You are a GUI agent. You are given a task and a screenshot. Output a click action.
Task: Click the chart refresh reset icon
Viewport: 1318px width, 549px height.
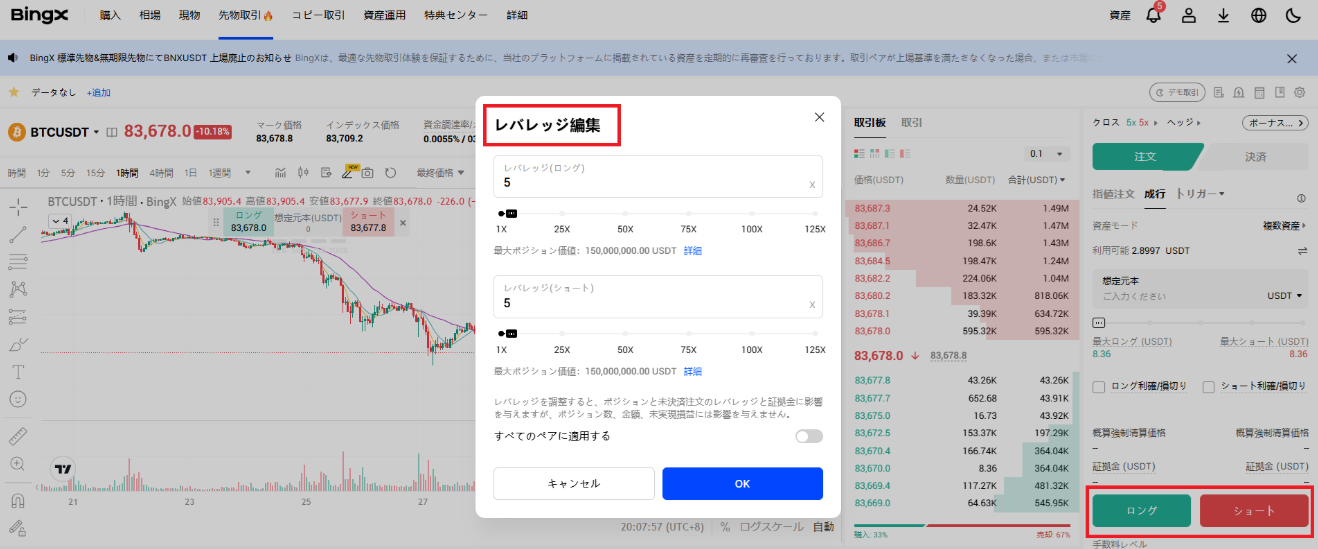pyautogui.click(x=390, y=172)
